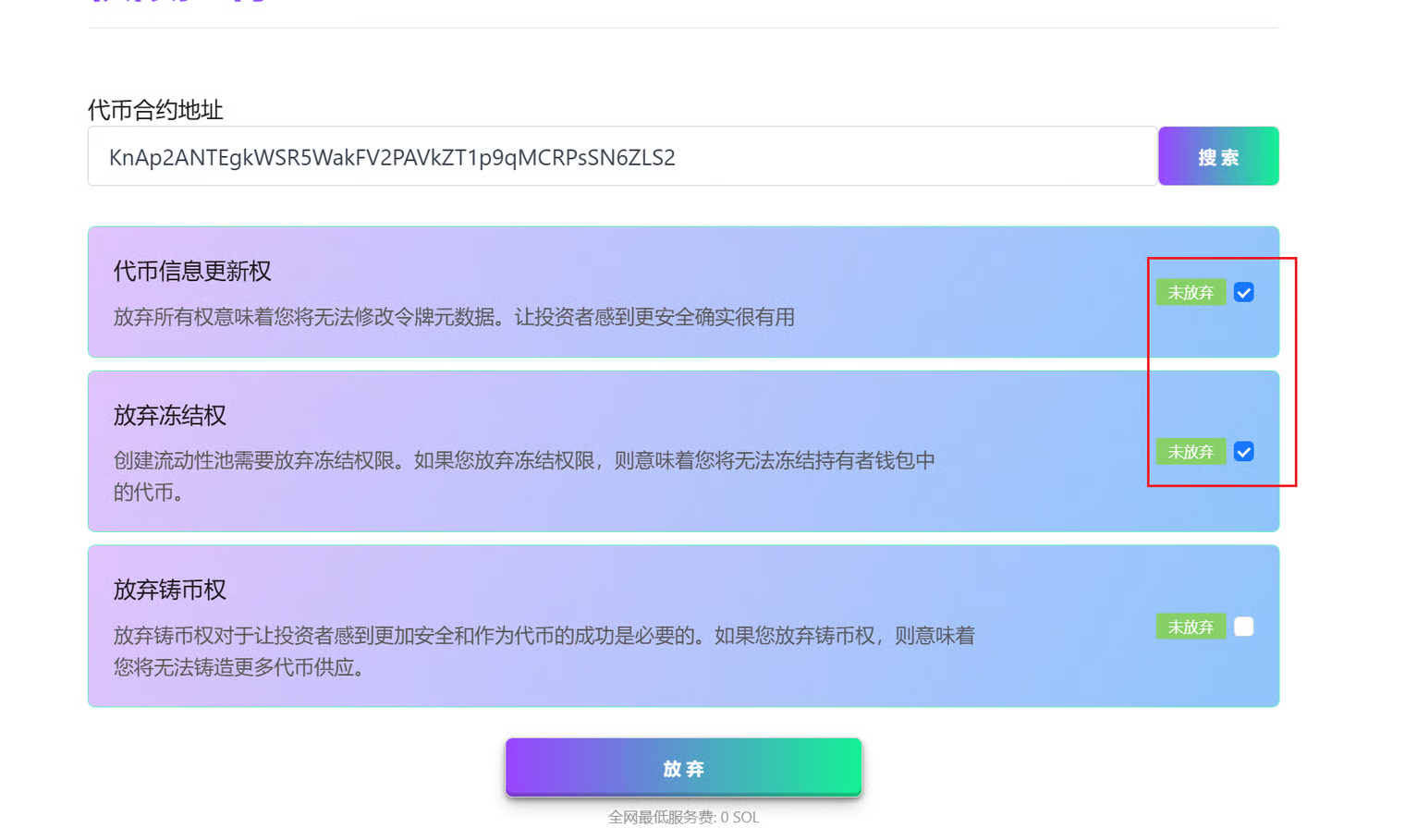Click the 未放弃 badge in 放弃铸币权 card
Image resolution: width=1405 pixels, height=840 pixels.
click(x=1191, y=627)
